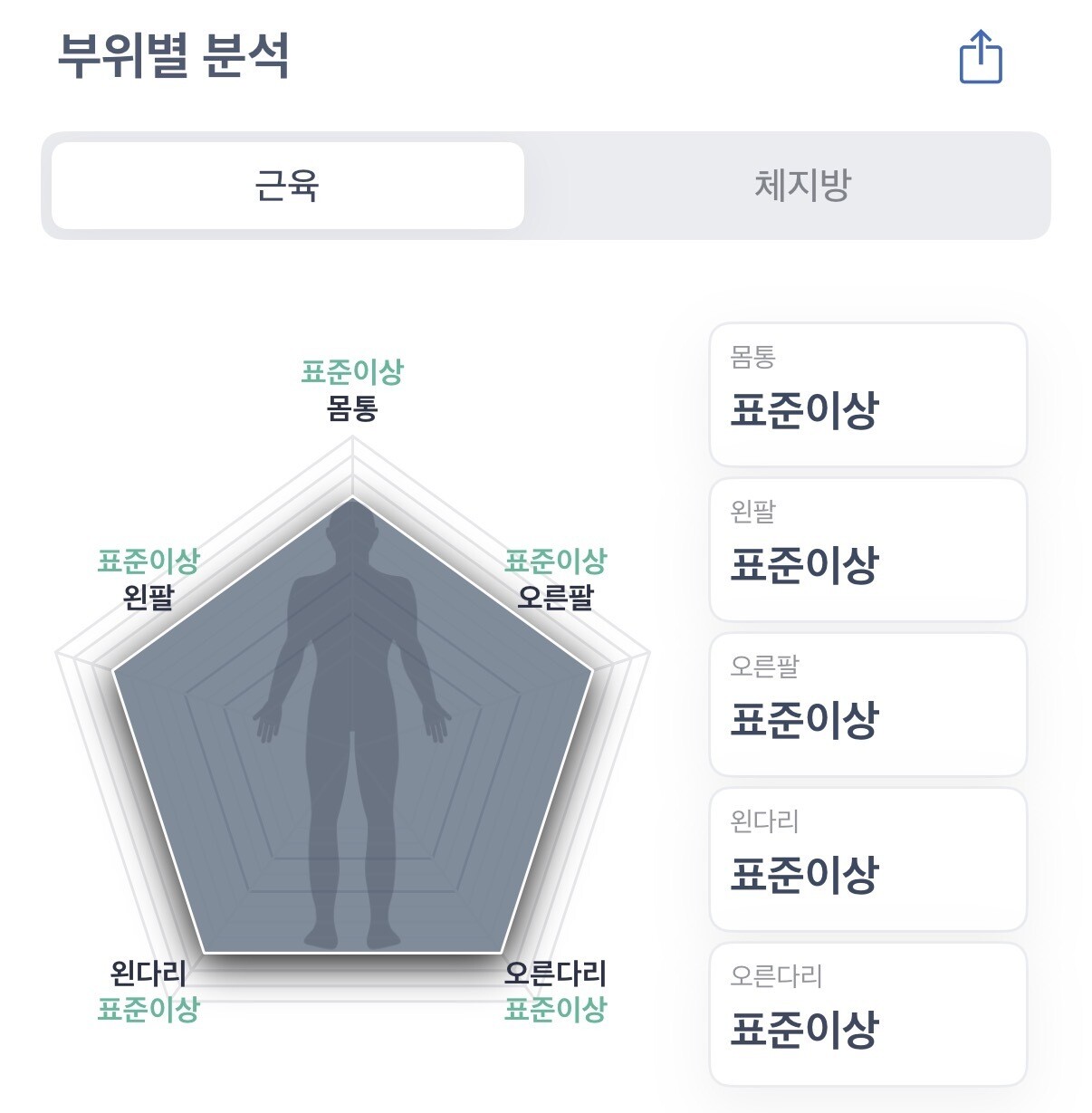Tap the share icon at top right
This screenshot has height=1113, width=1092.
coord(981,57)
